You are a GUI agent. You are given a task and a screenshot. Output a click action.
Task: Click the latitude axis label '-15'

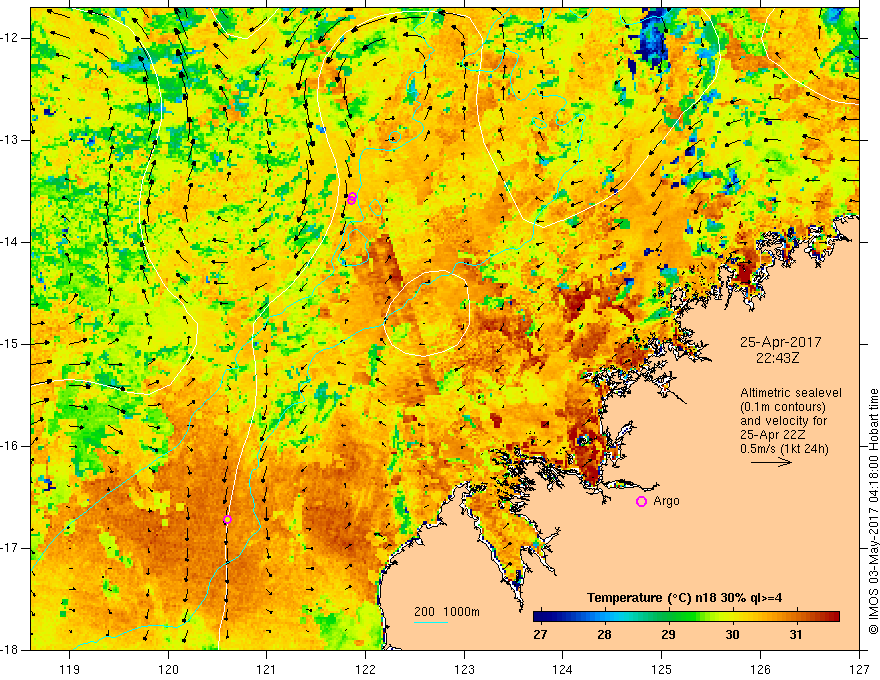(x=10, y=344)
